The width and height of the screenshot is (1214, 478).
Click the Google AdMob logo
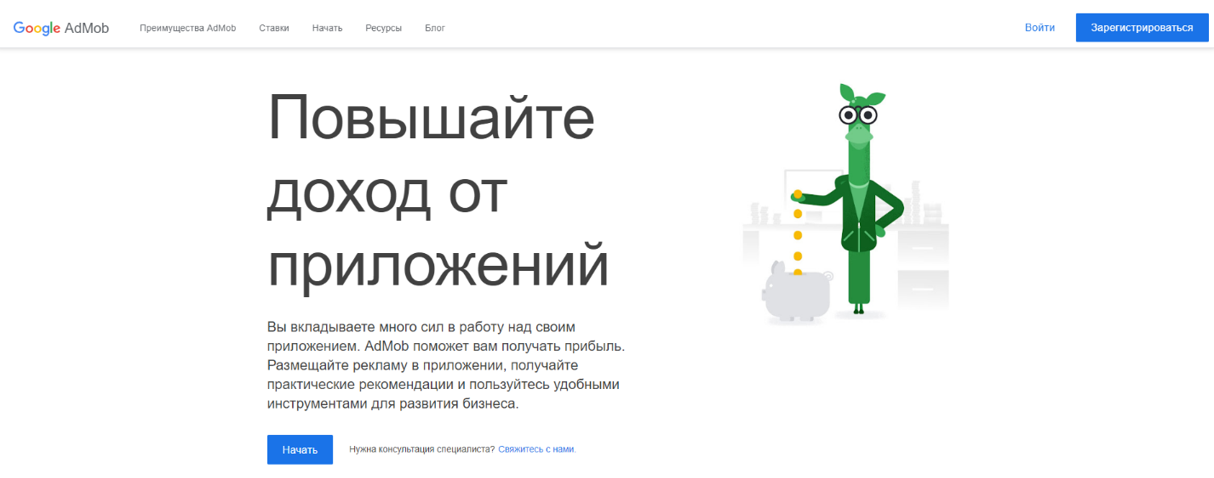61,28
